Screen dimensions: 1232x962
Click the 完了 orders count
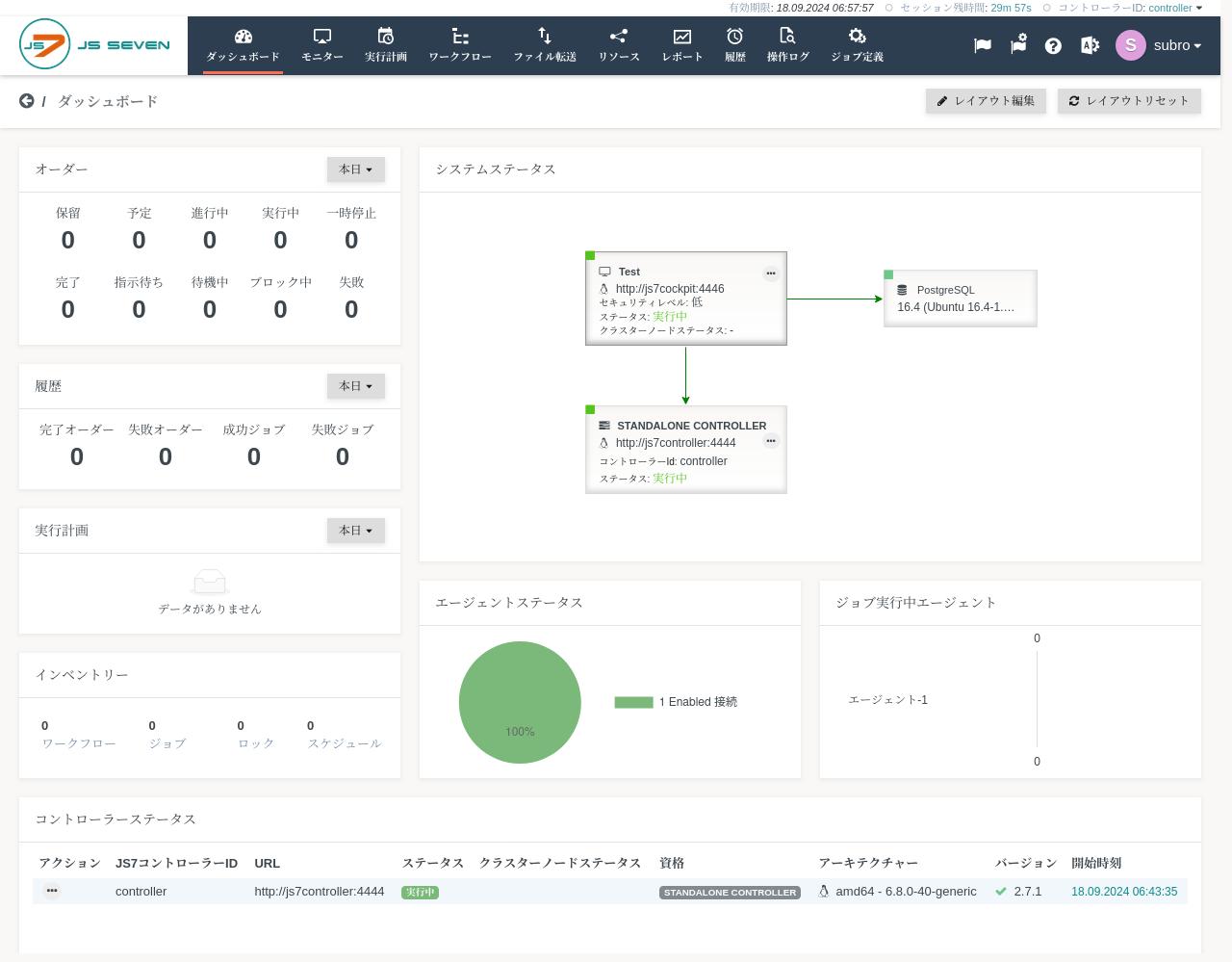[x=67, y=309]
